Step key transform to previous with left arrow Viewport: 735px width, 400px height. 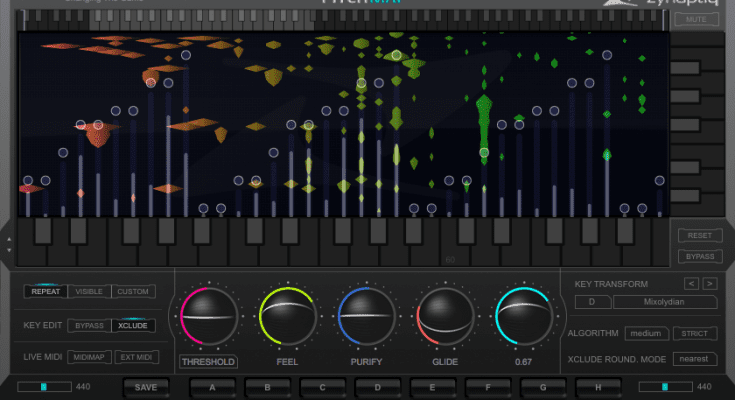(x=691, y=284)
